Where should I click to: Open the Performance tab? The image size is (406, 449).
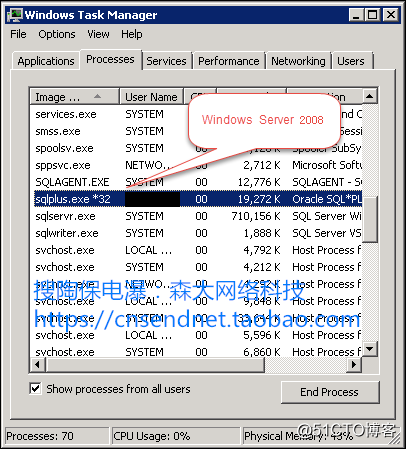point(229,61)
